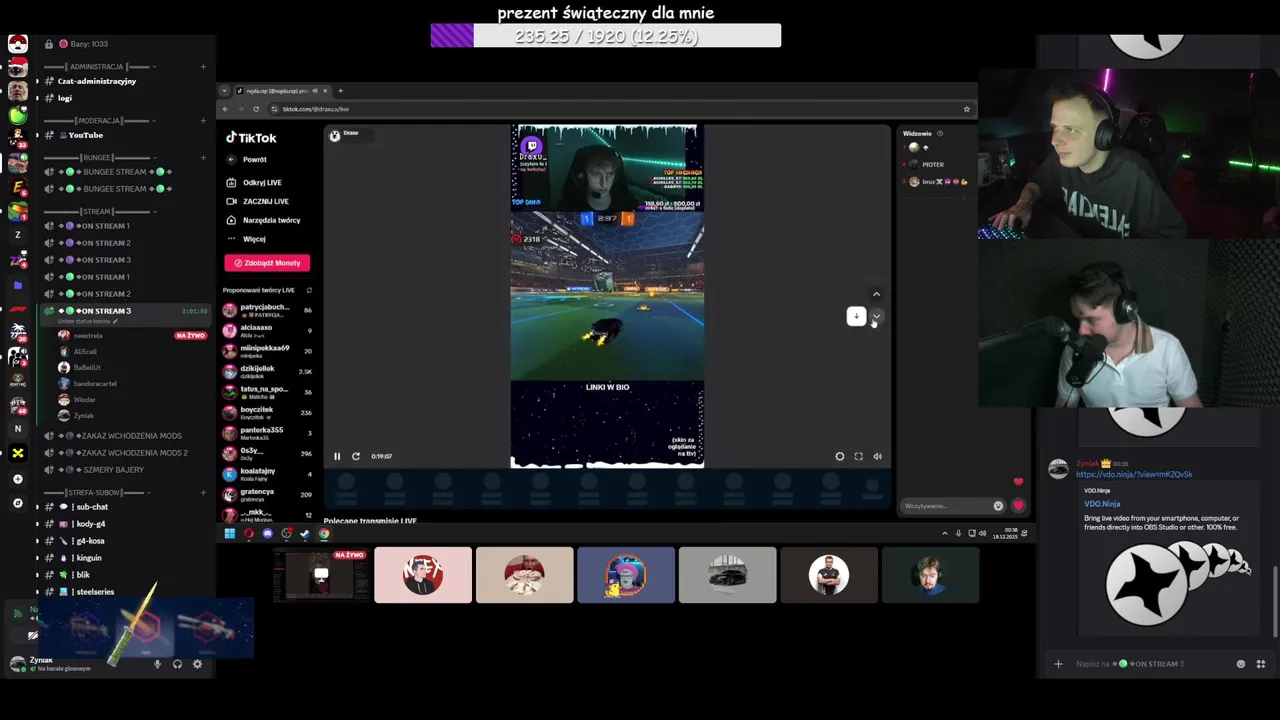
Task: Pause the TikTok live stream playback
Action: [x=337, y=456]
